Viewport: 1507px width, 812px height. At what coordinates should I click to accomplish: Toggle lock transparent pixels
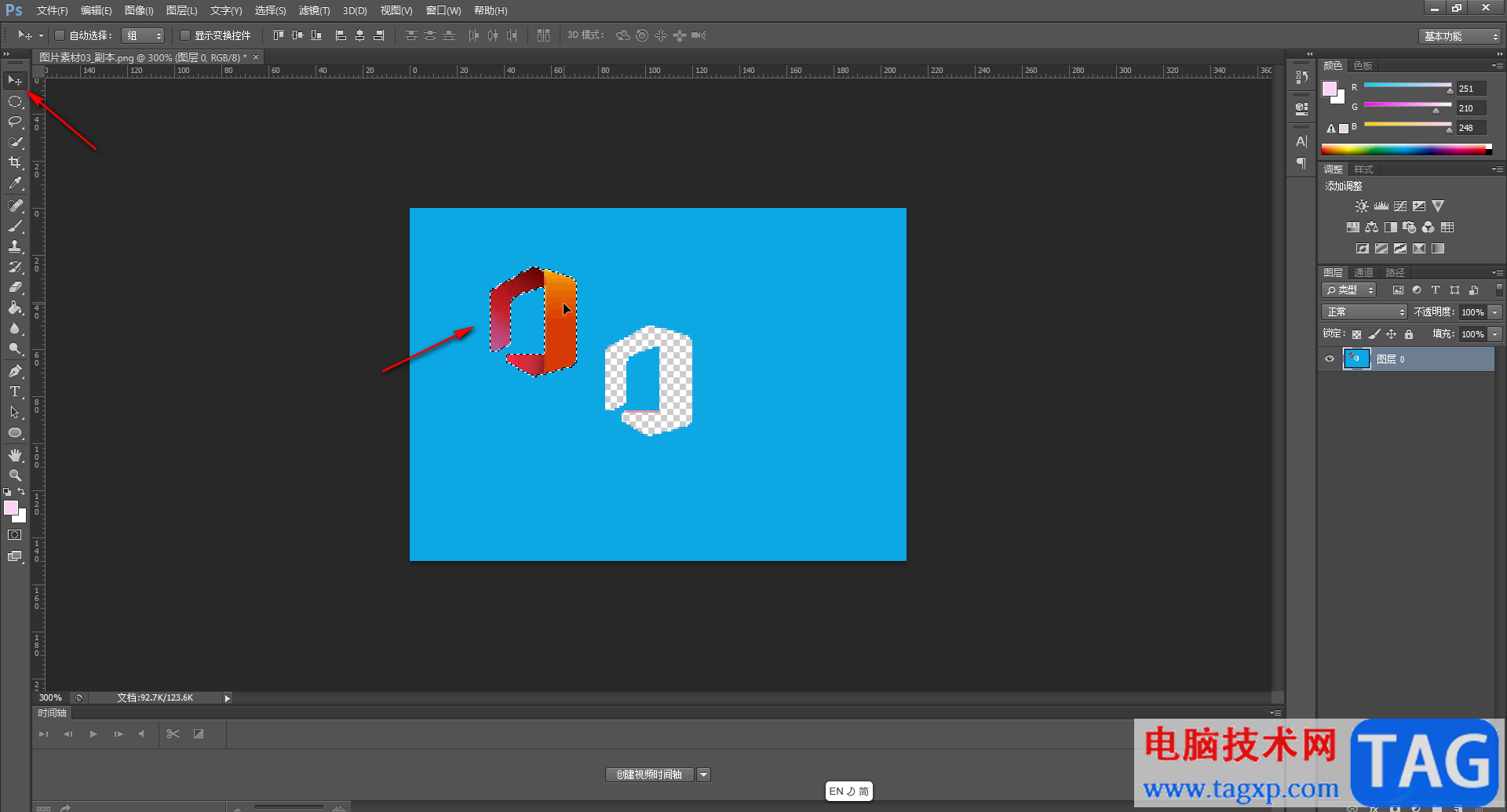pyautogui.click(x=1356, y=334)
